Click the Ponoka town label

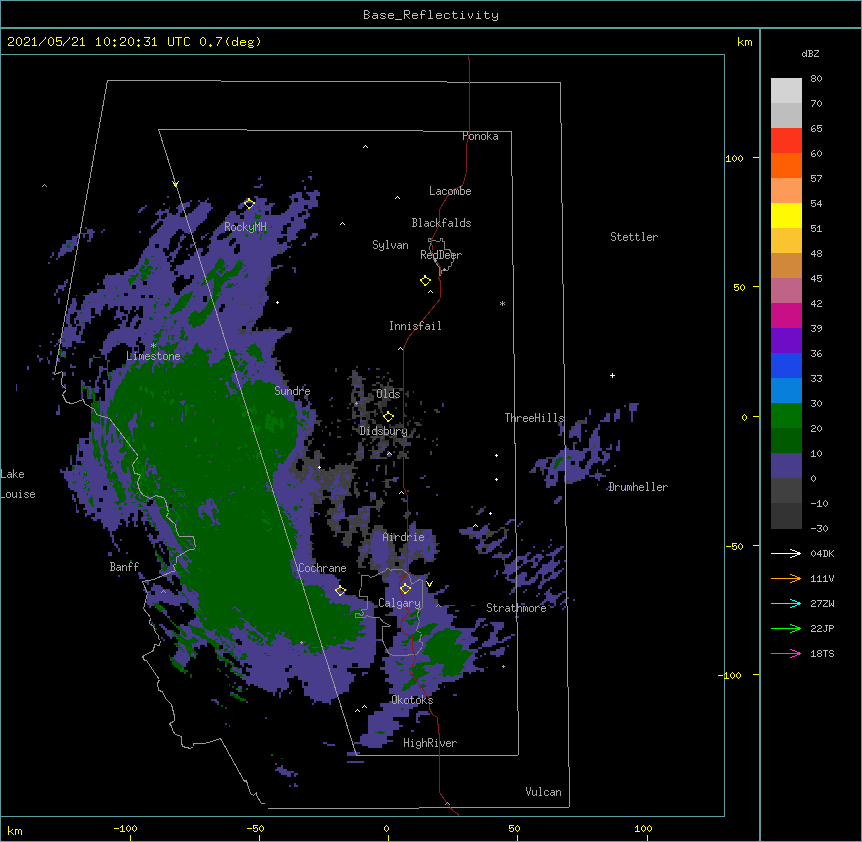[x=480, y=136]
